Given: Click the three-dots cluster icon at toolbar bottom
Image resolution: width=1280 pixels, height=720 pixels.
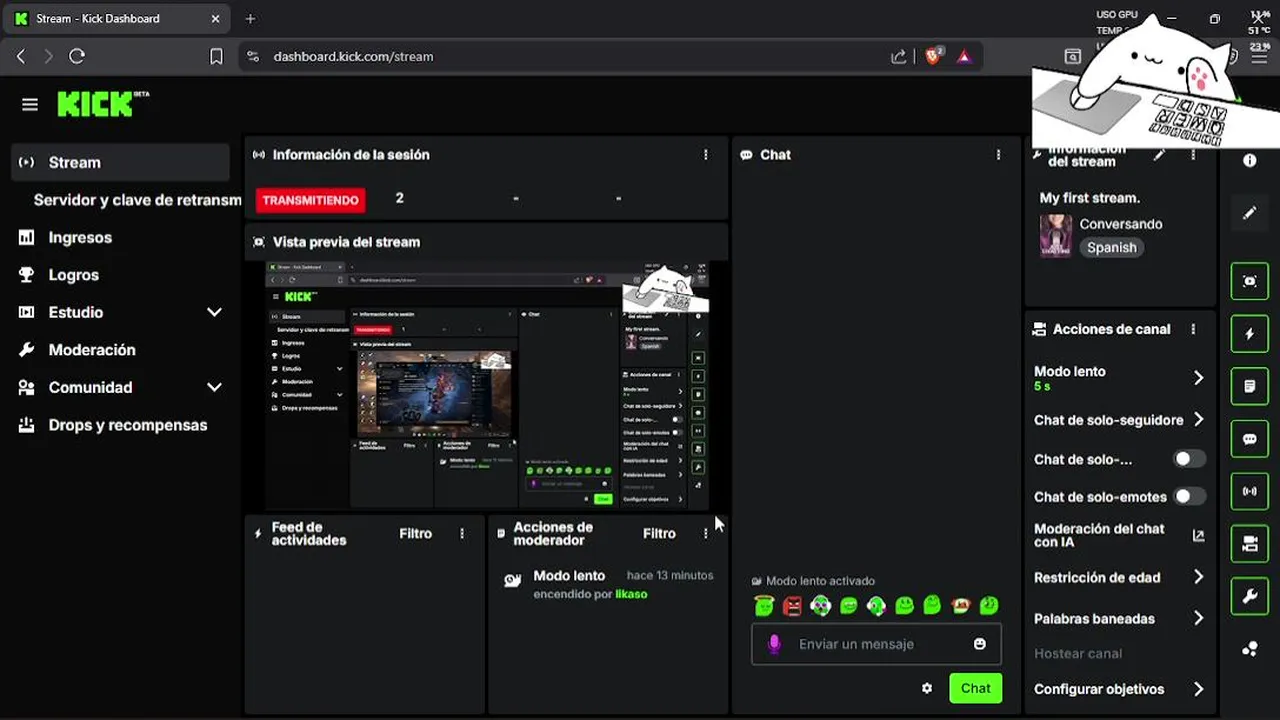Looking at the screenshot, I should tap(1249, 649).
